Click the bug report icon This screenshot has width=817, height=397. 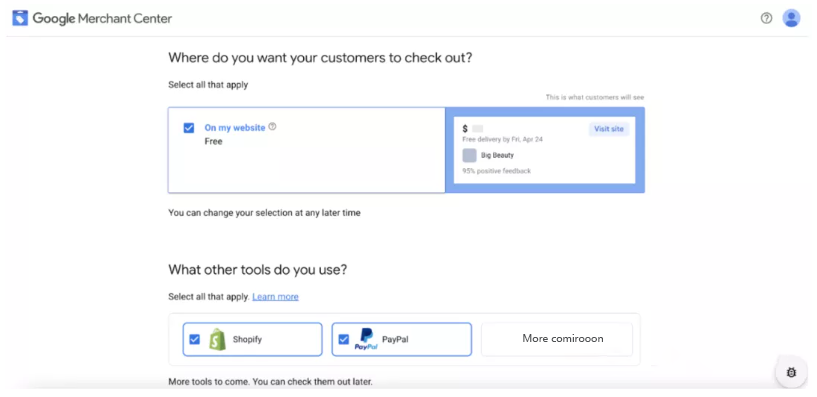click(x=791, y=372)
